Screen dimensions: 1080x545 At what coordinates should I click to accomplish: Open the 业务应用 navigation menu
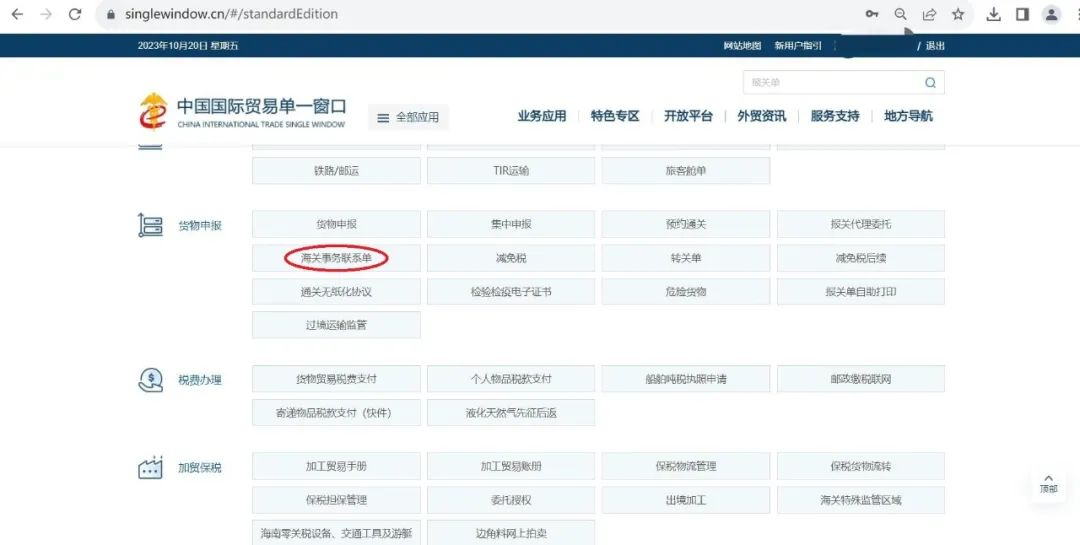[541, 116]
